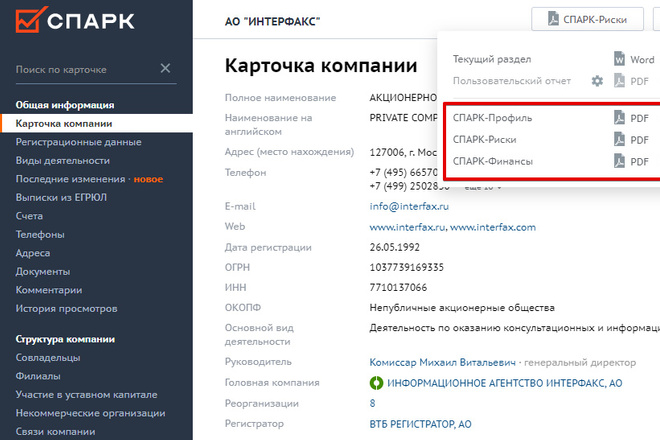Image resolution: width=660 pixels, height=440 pixels.
Task: Download СПАРК-Риски PDF in dropdown
Action: (631, 139)
